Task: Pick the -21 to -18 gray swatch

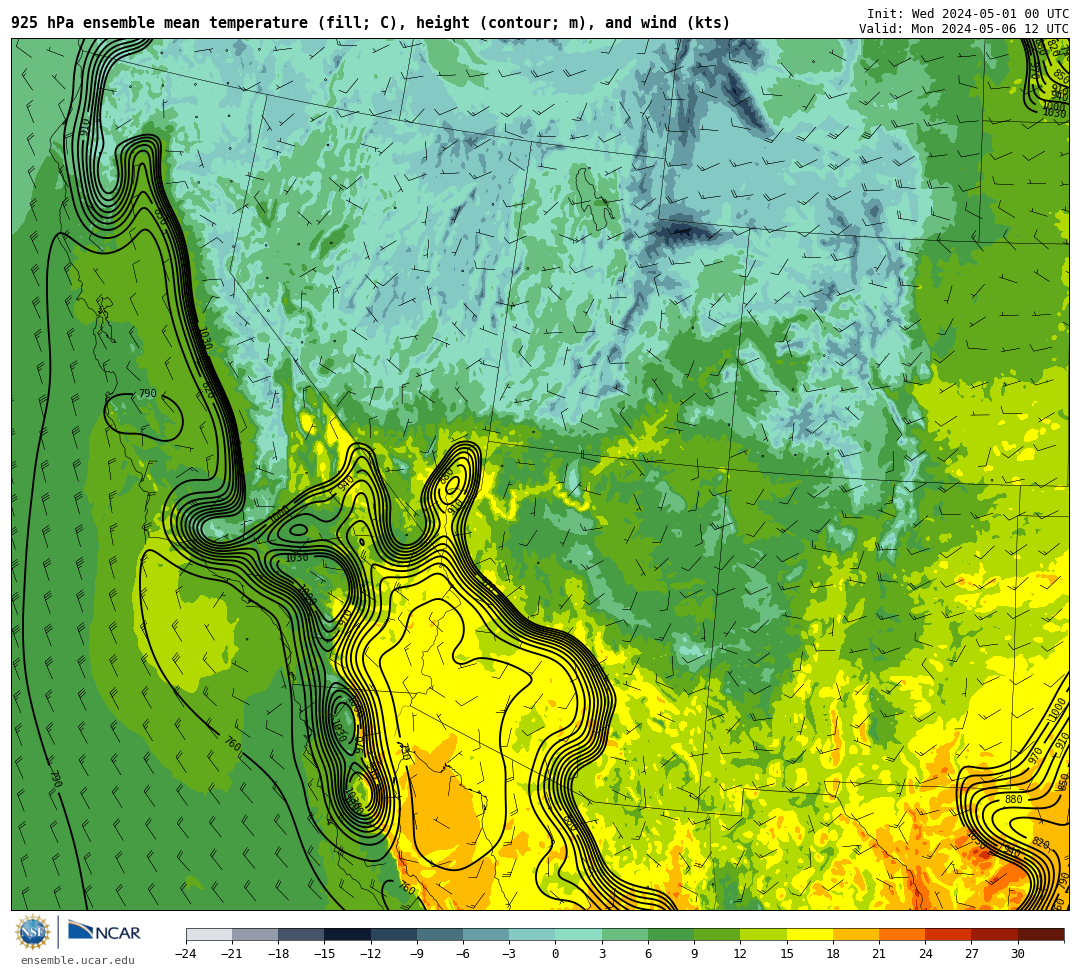Action: [x=256, y=934]
